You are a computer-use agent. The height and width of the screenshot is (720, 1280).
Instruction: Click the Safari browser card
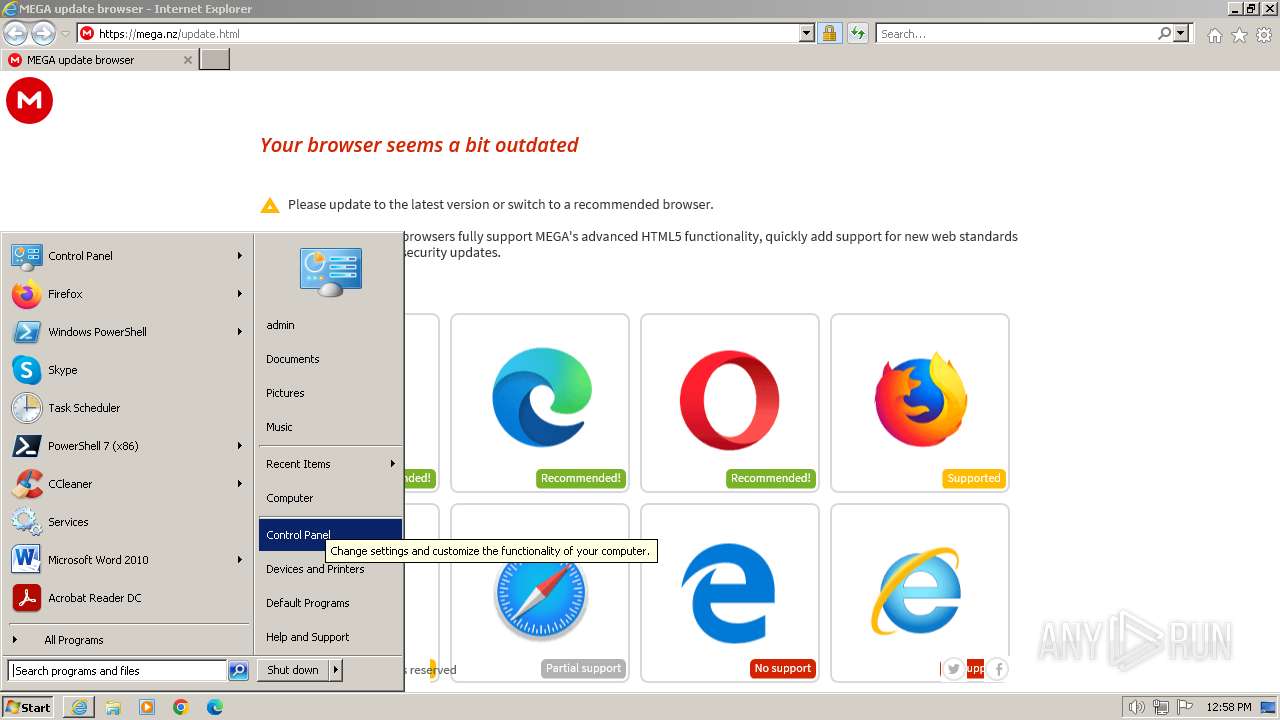tap(540, 593)
